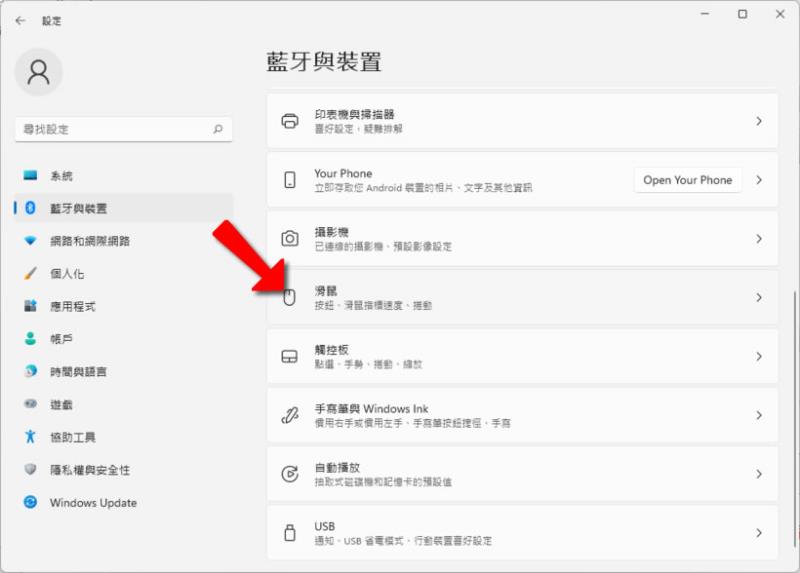This screenshot has height=573, width=800.
Task: Click the 藍牙與裝置 page heading
Action: [x=324, y=61]
